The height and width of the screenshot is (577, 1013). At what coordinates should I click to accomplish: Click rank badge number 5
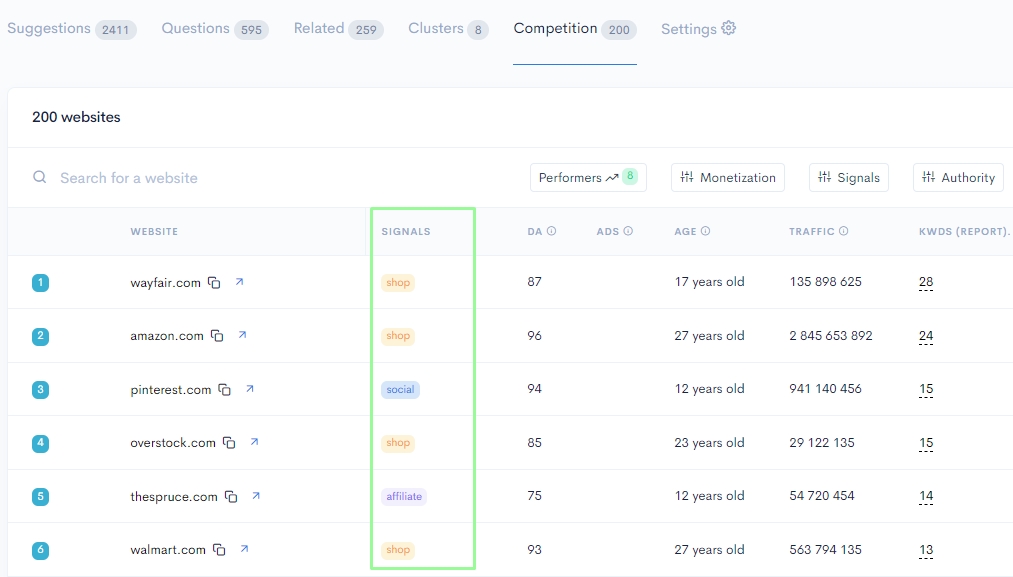click(x=40, y=496)
